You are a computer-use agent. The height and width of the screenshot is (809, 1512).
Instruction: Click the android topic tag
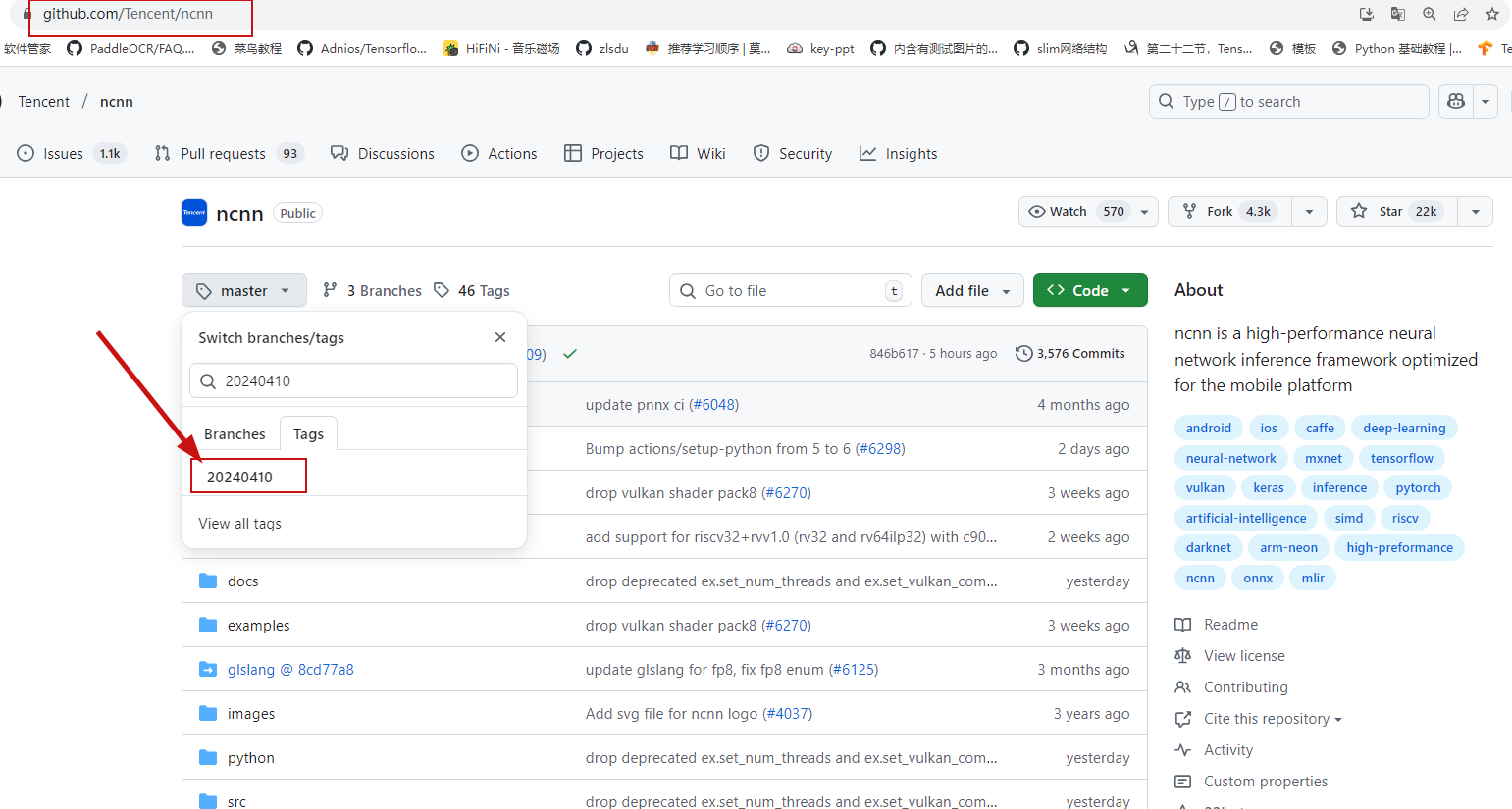click(x=1209, y=428)
